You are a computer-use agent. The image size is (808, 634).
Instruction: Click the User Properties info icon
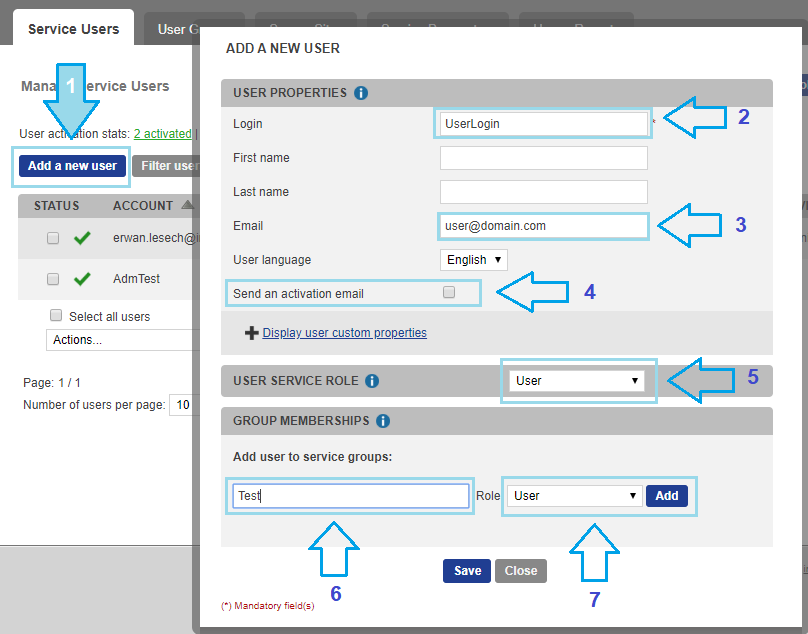pyautogui.click(x=361, y=93)
